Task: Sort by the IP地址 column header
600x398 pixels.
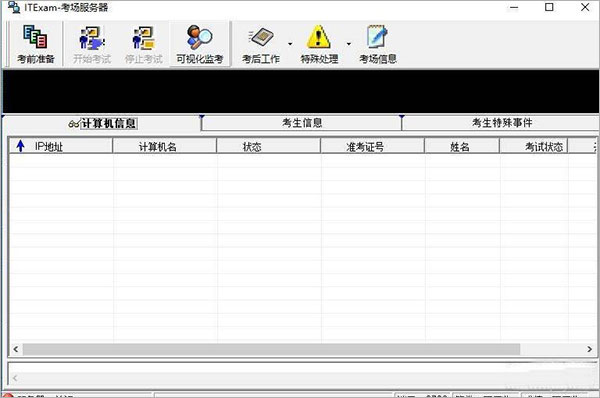Action: click(x=61, y=146)
